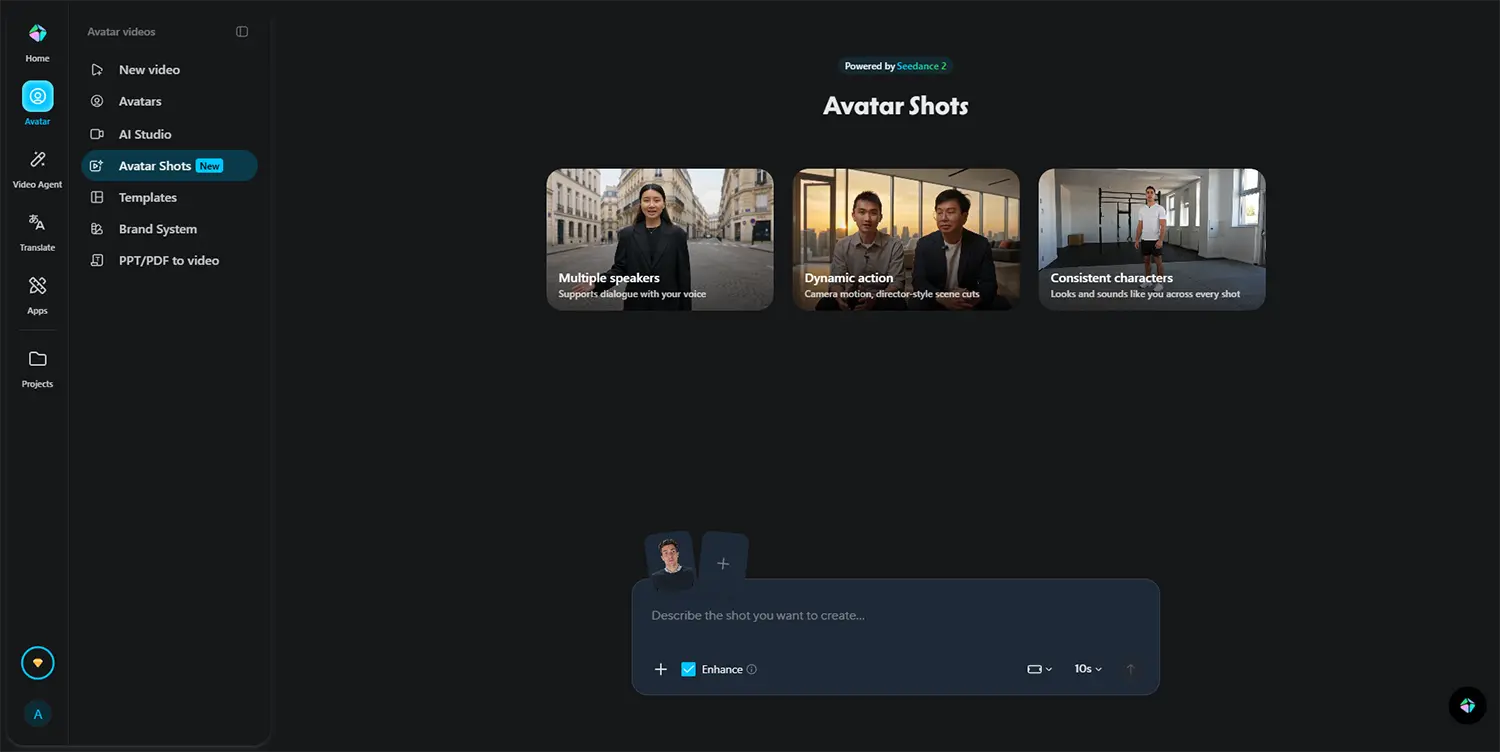Expand the 10s duration dropdown

tap(1088, 669)
